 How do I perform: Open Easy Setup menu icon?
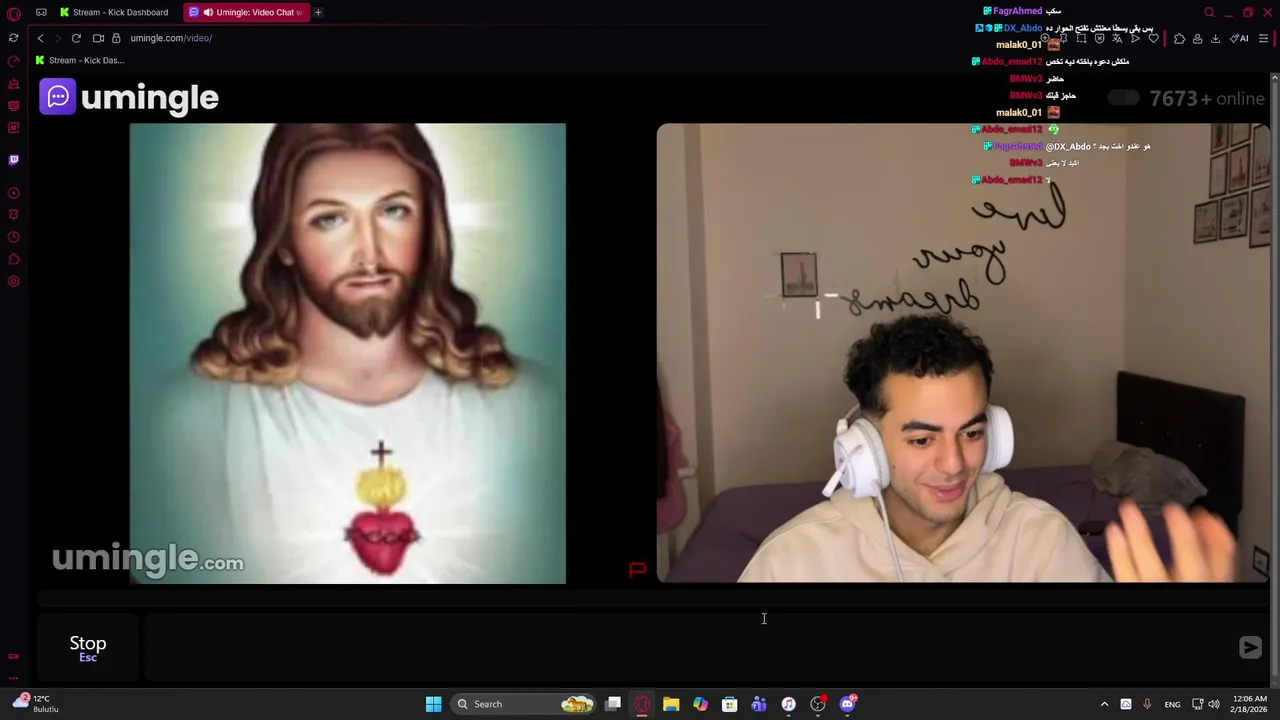1263,38
